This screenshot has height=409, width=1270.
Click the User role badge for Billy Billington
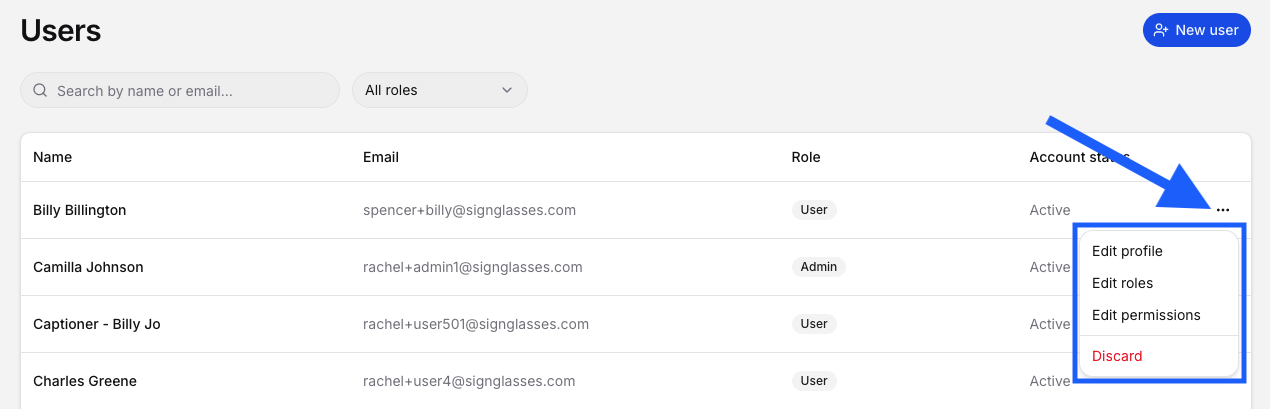click(814, 210)
